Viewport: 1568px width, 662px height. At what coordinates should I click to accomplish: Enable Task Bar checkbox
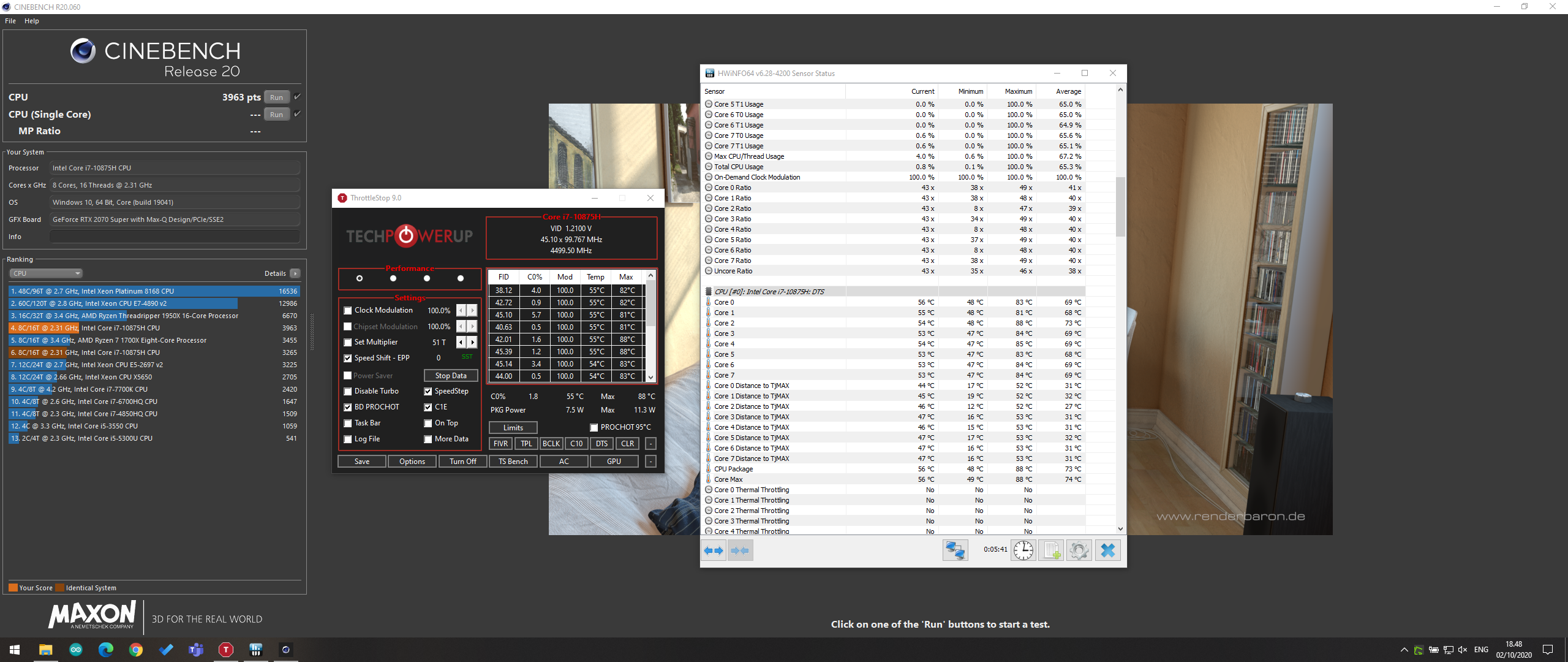coord(348,423)
